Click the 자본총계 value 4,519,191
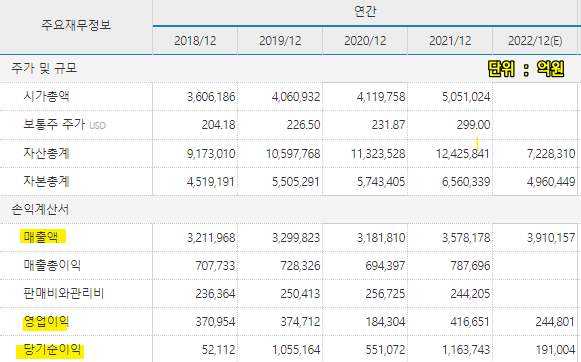581x362 pixels. coord(211,182)
